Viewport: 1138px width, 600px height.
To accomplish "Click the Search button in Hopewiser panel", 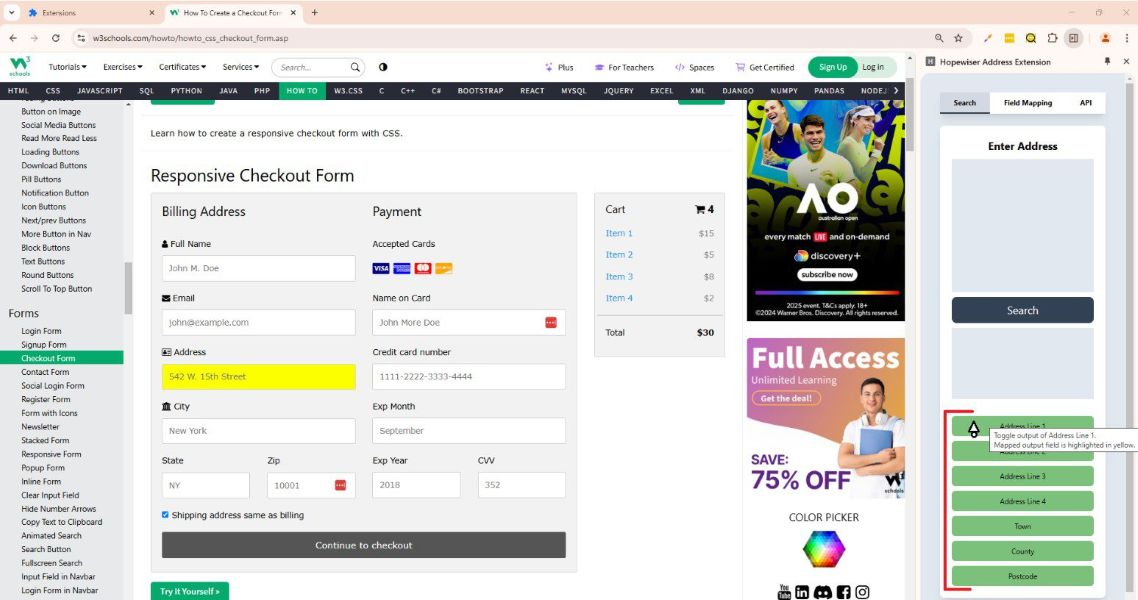I will tap(1022, 310).
